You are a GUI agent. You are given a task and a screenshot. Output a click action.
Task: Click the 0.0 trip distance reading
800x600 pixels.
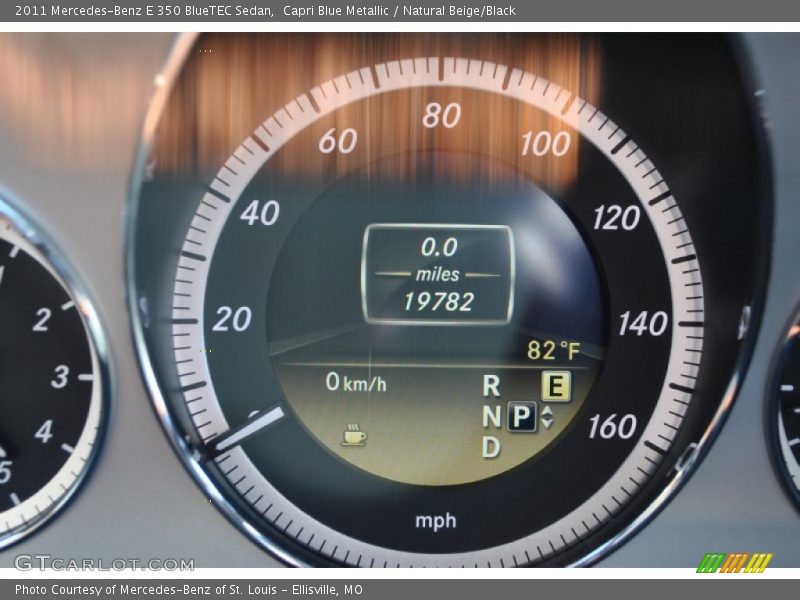(x=439, y=247)
